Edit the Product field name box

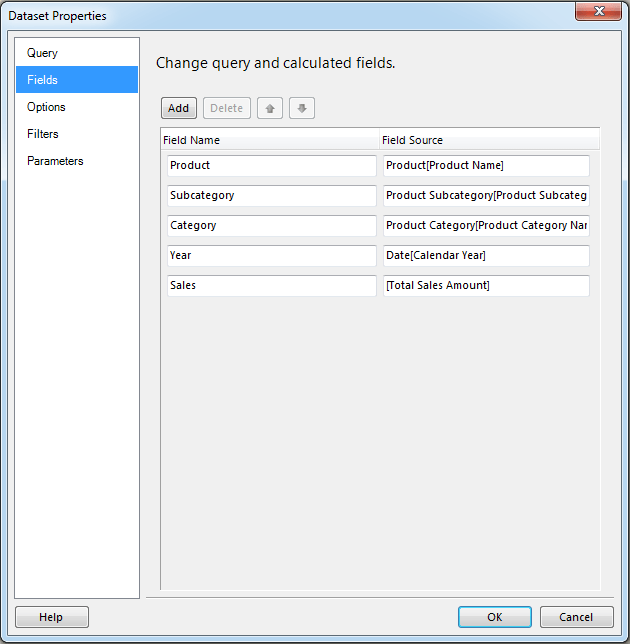click(271, 166)
